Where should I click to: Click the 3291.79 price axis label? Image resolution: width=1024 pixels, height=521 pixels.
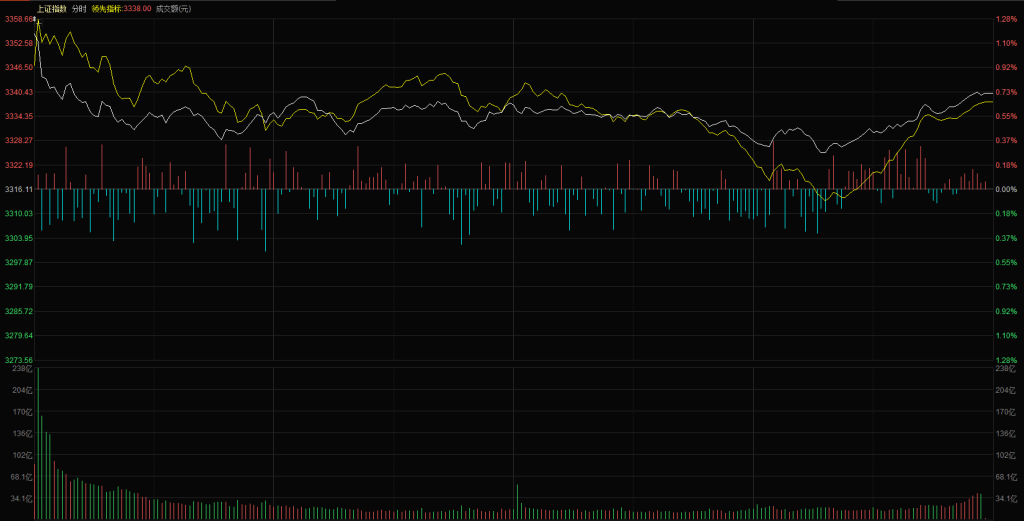coord(18,287)
